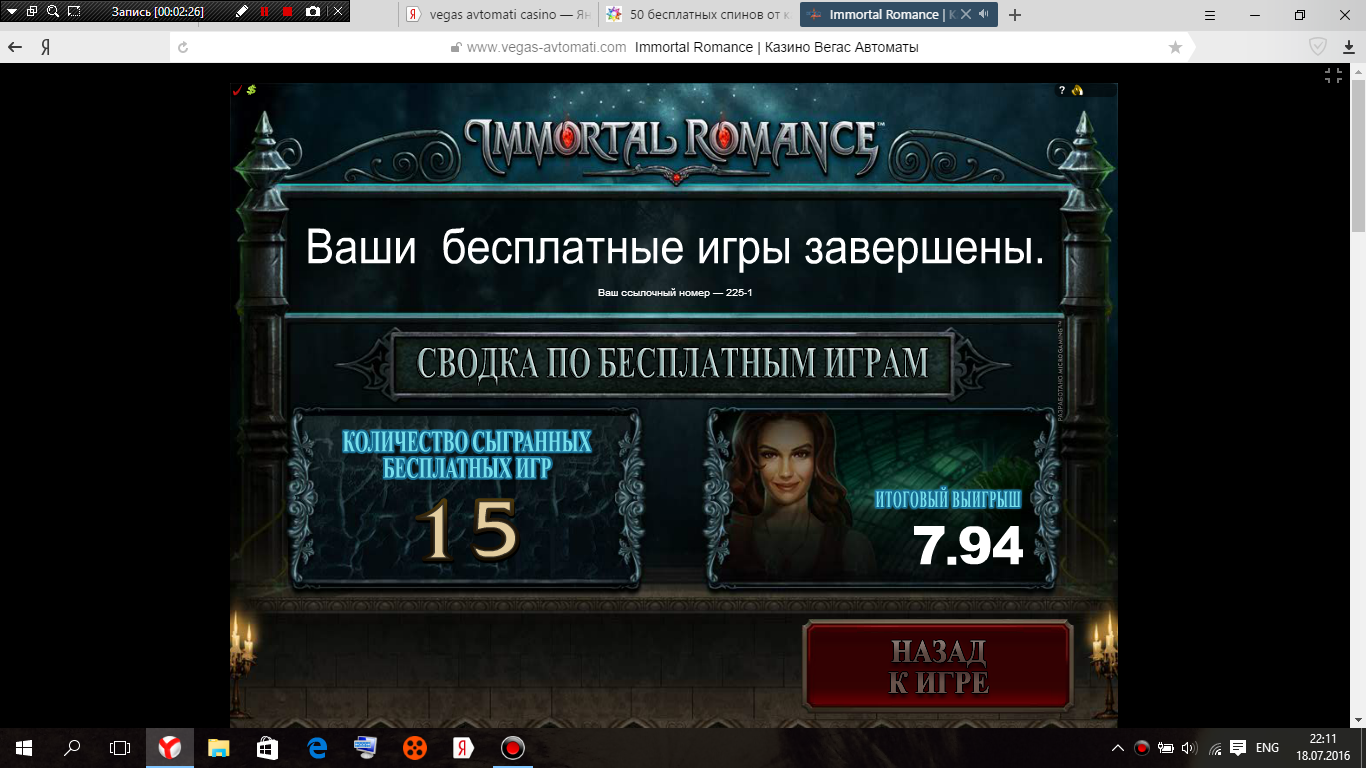Open the Action Center notifications
Screen dimensions: 1366x768
click(x=1238, y=747)
